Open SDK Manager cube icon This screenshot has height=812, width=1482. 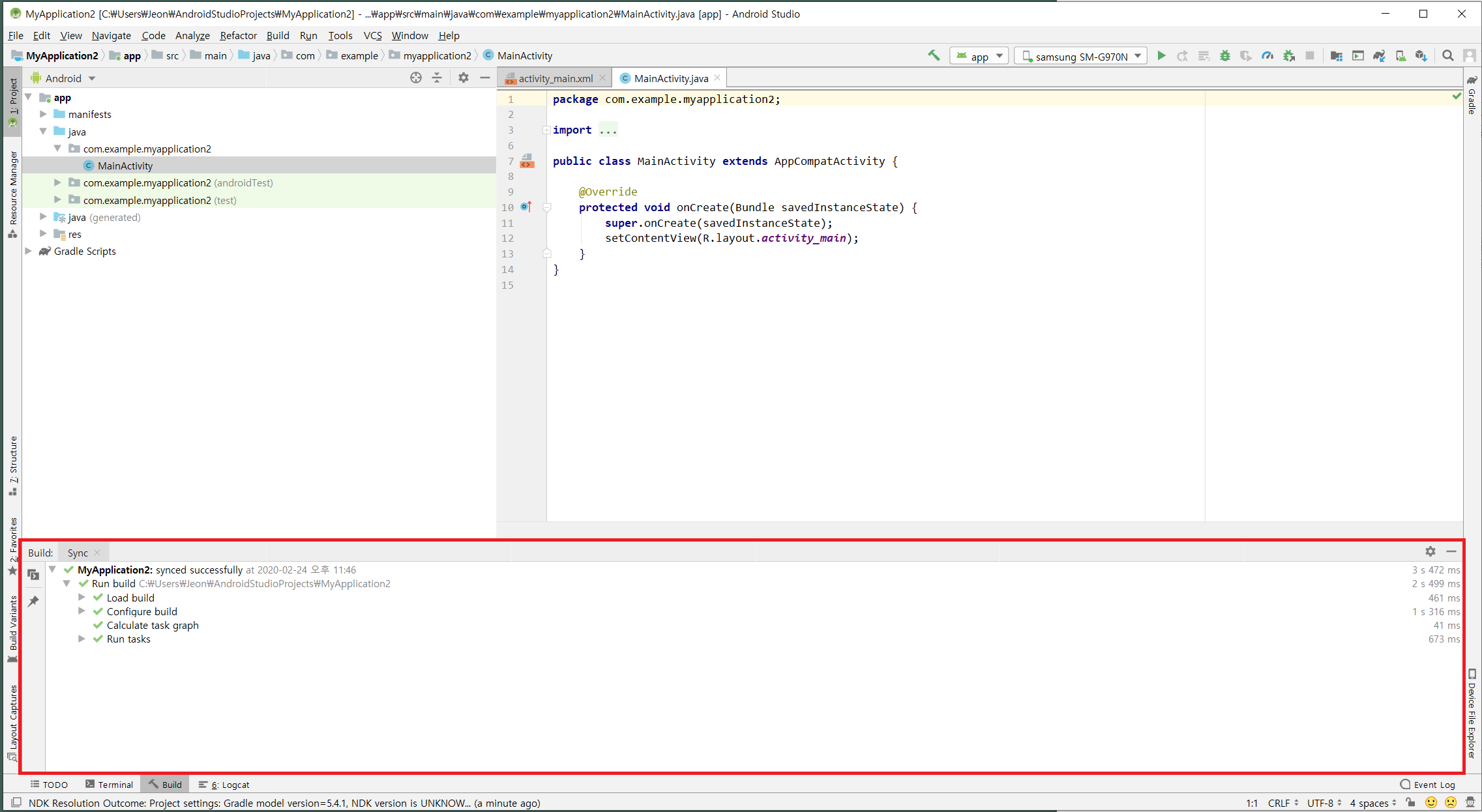(x=1421, y=56)
